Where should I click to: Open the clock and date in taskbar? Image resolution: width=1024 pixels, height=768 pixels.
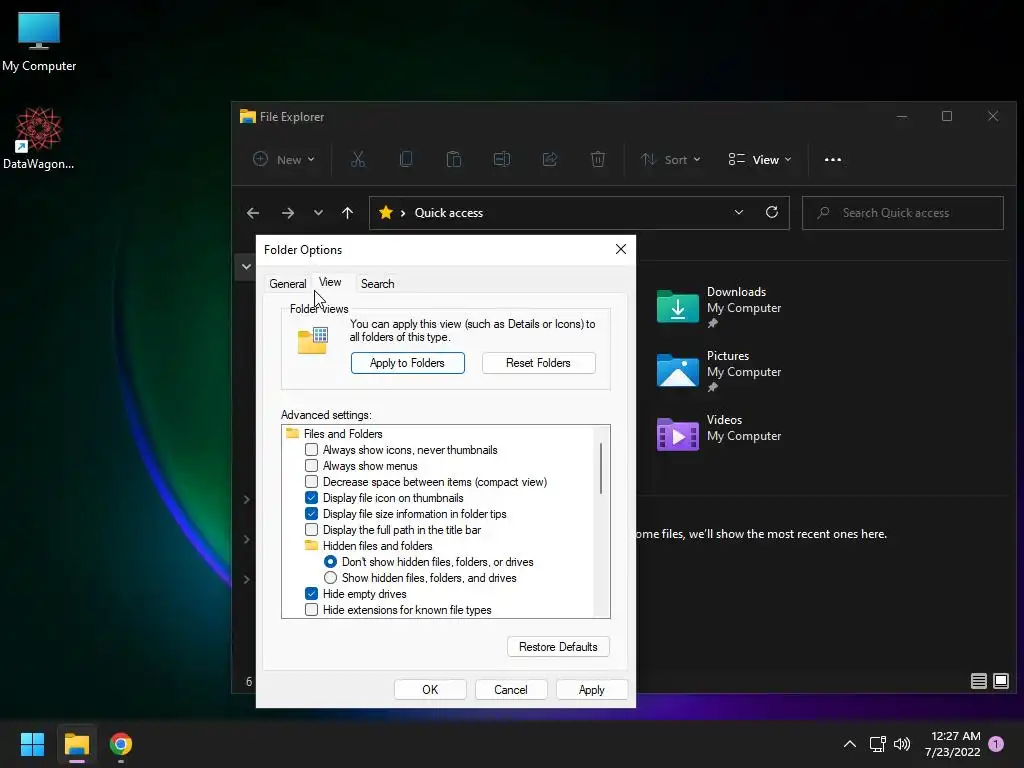[x=952, y=744]
